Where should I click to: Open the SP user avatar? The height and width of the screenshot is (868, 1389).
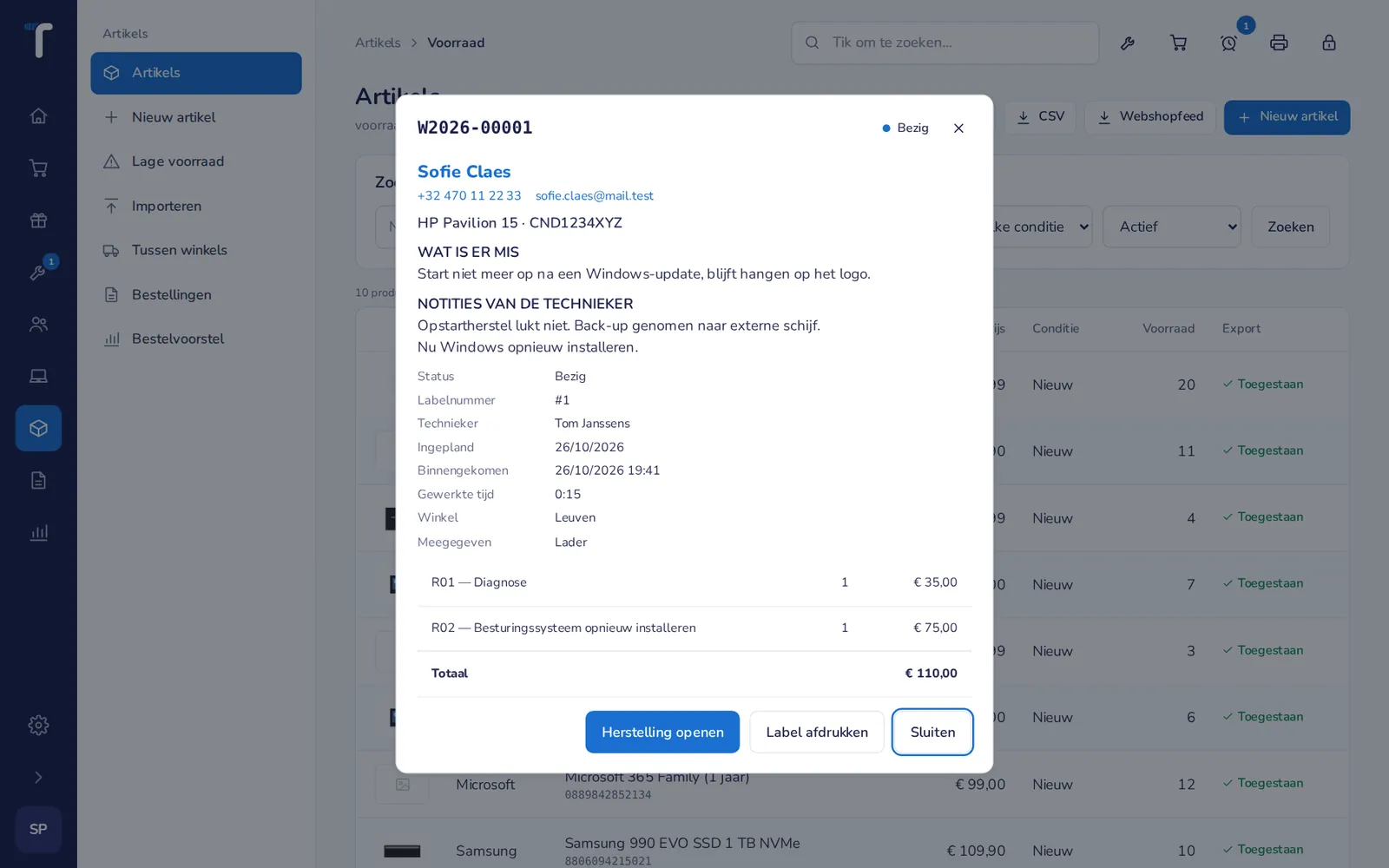coord(38,830)
